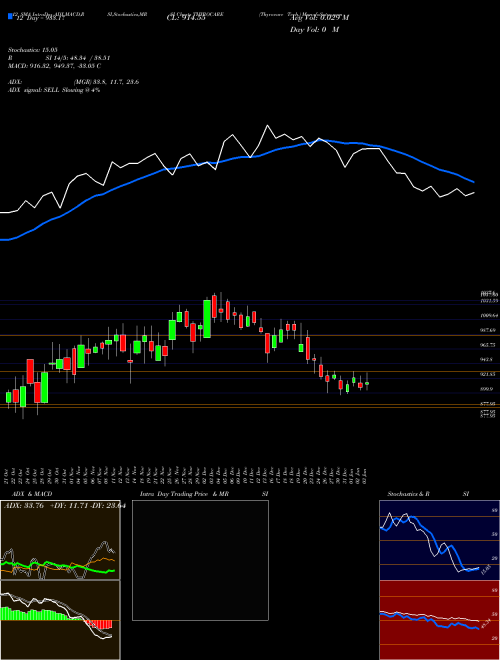Click the blue Stochastics mini chart
The image size is (500, 660).
(439, 540)
